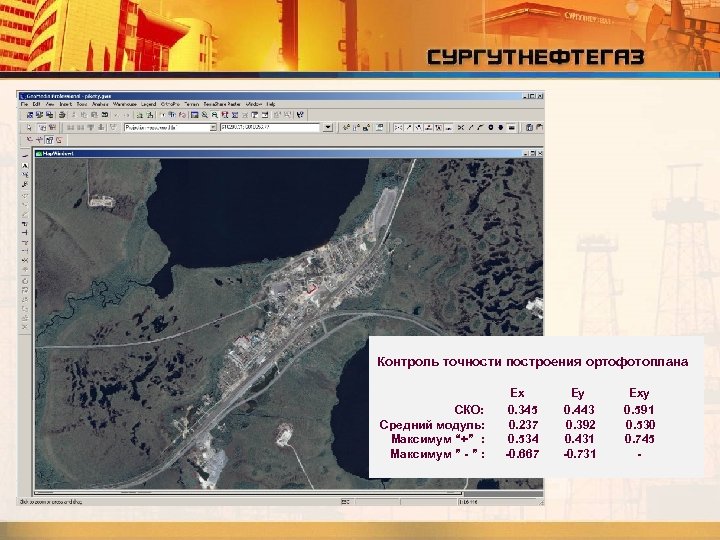Click the first icon in the third toolbar row
Screen dimensions: 720x540
pyautogui.click(x=30, y=140)
